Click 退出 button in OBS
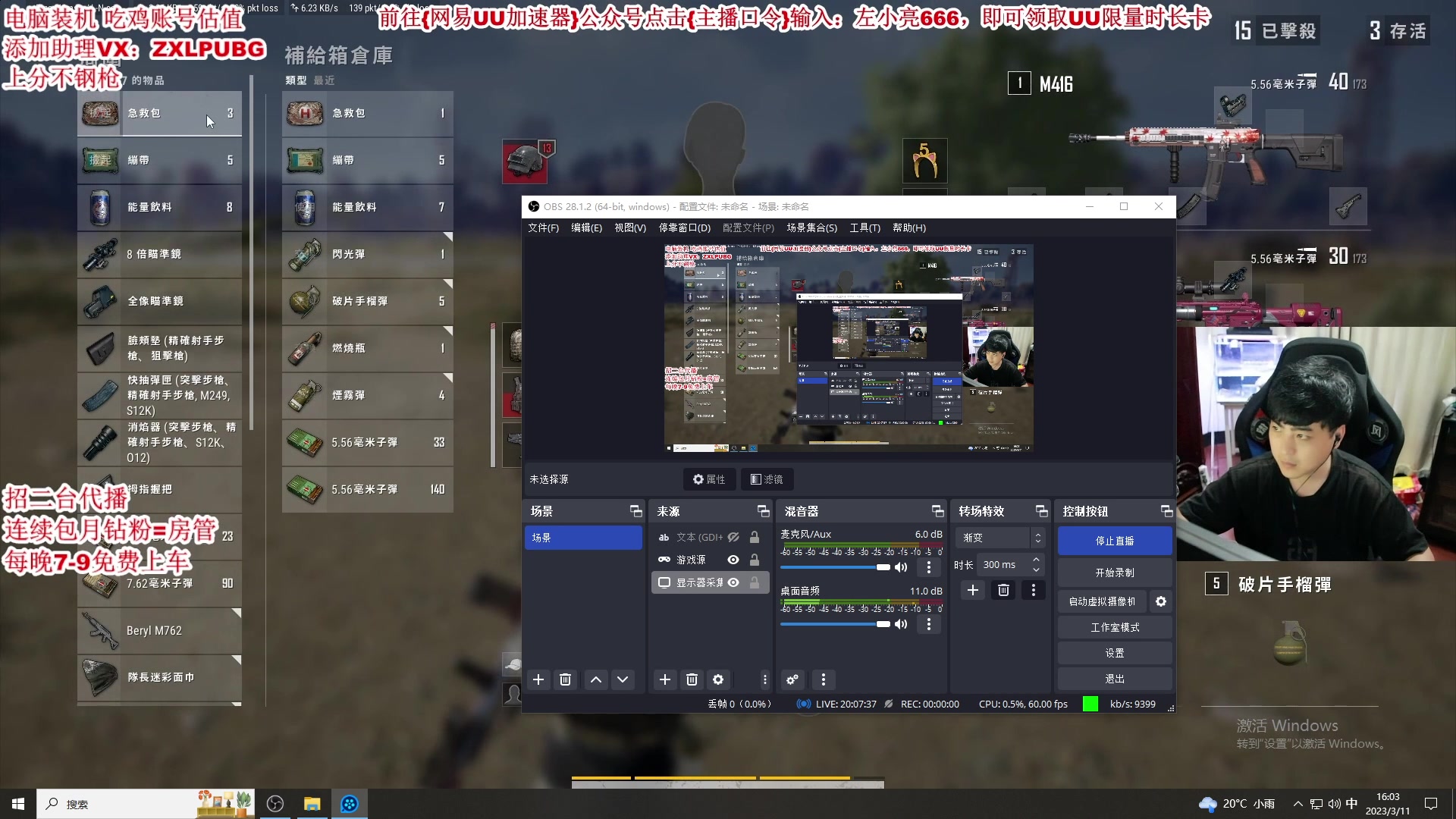This screenshot has height=819, width=1456. pyautogui.click(x=1115, y=679)
